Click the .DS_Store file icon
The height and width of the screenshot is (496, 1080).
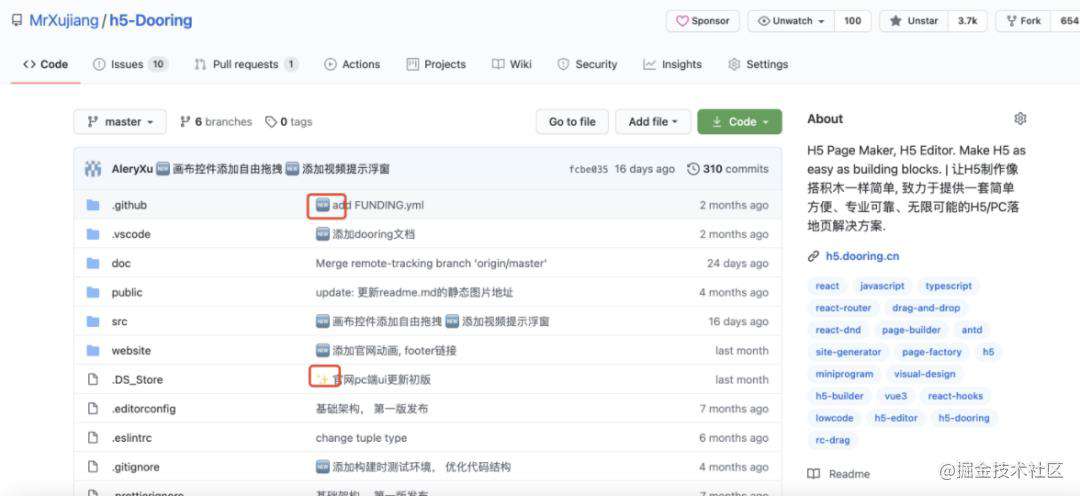pyautogui.click(x=93, y=380)
